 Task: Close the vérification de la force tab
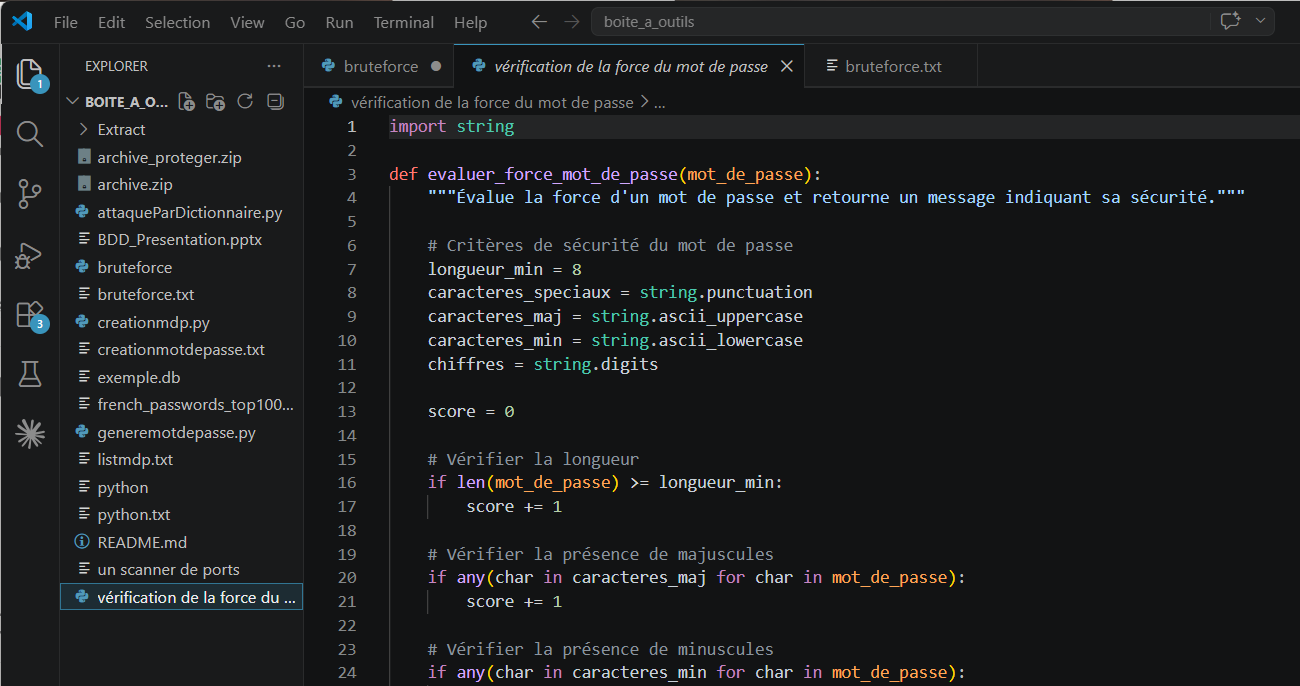786,67
